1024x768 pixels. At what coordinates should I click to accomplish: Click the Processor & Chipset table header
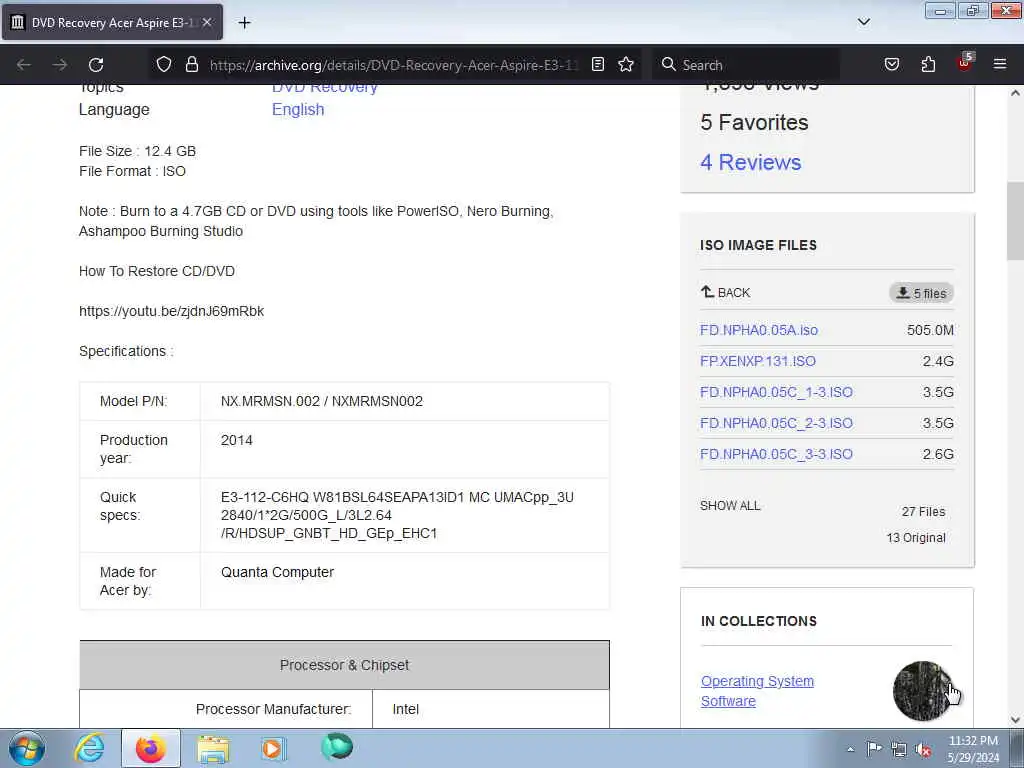pyautogui.click(x=344, y=665)
